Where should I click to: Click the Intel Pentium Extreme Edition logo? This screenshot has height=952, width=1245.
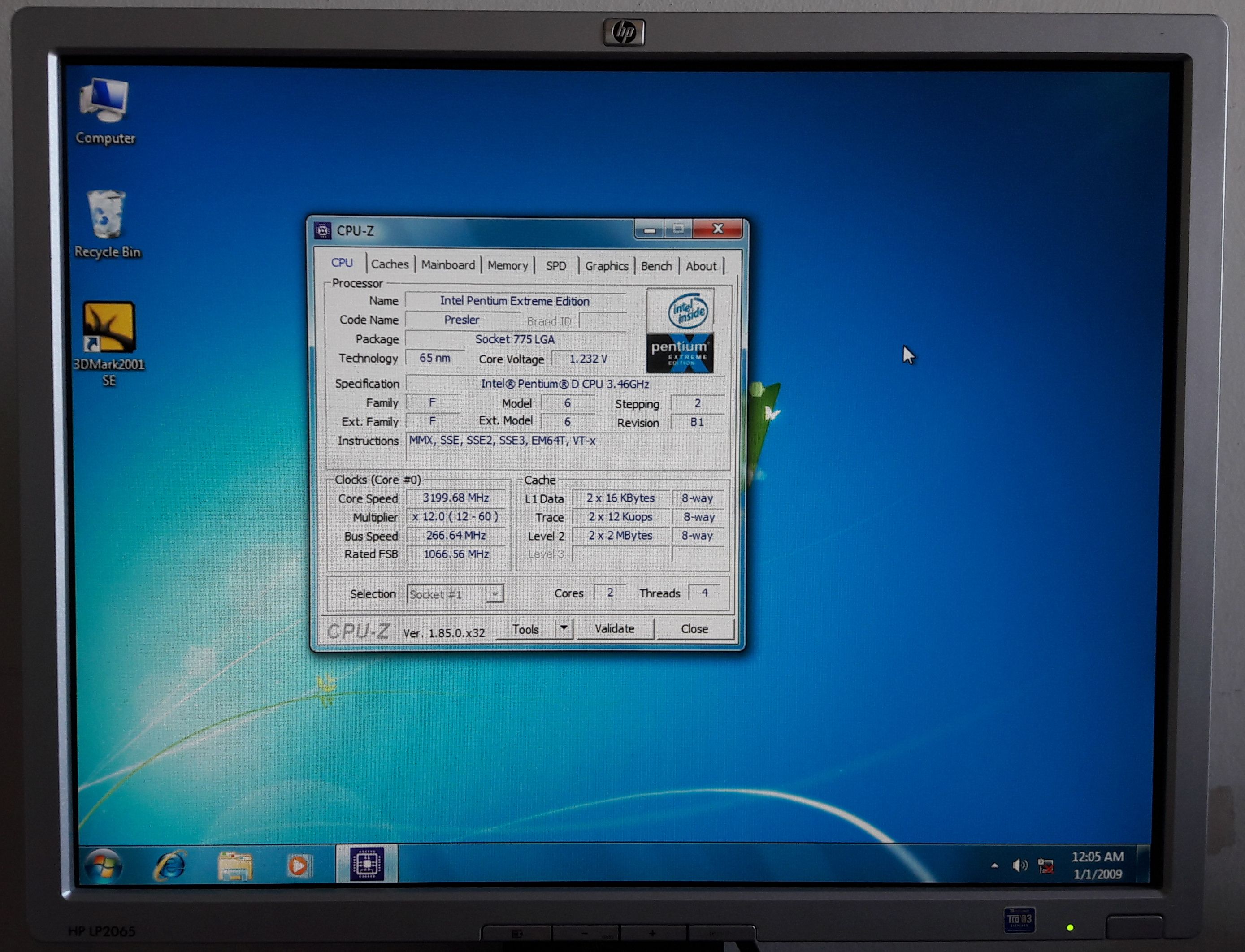point(680,331)
